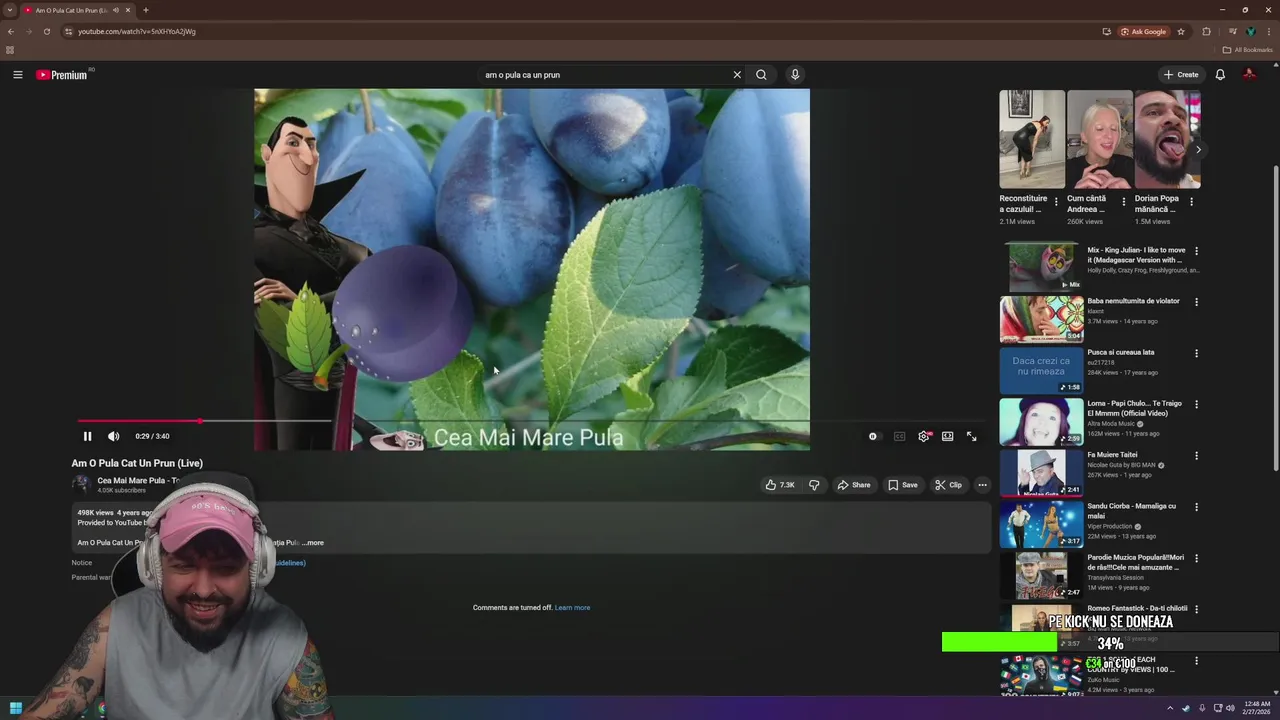
Task: Open All Bookmarks folder
Action: (x=1248, y=50)
